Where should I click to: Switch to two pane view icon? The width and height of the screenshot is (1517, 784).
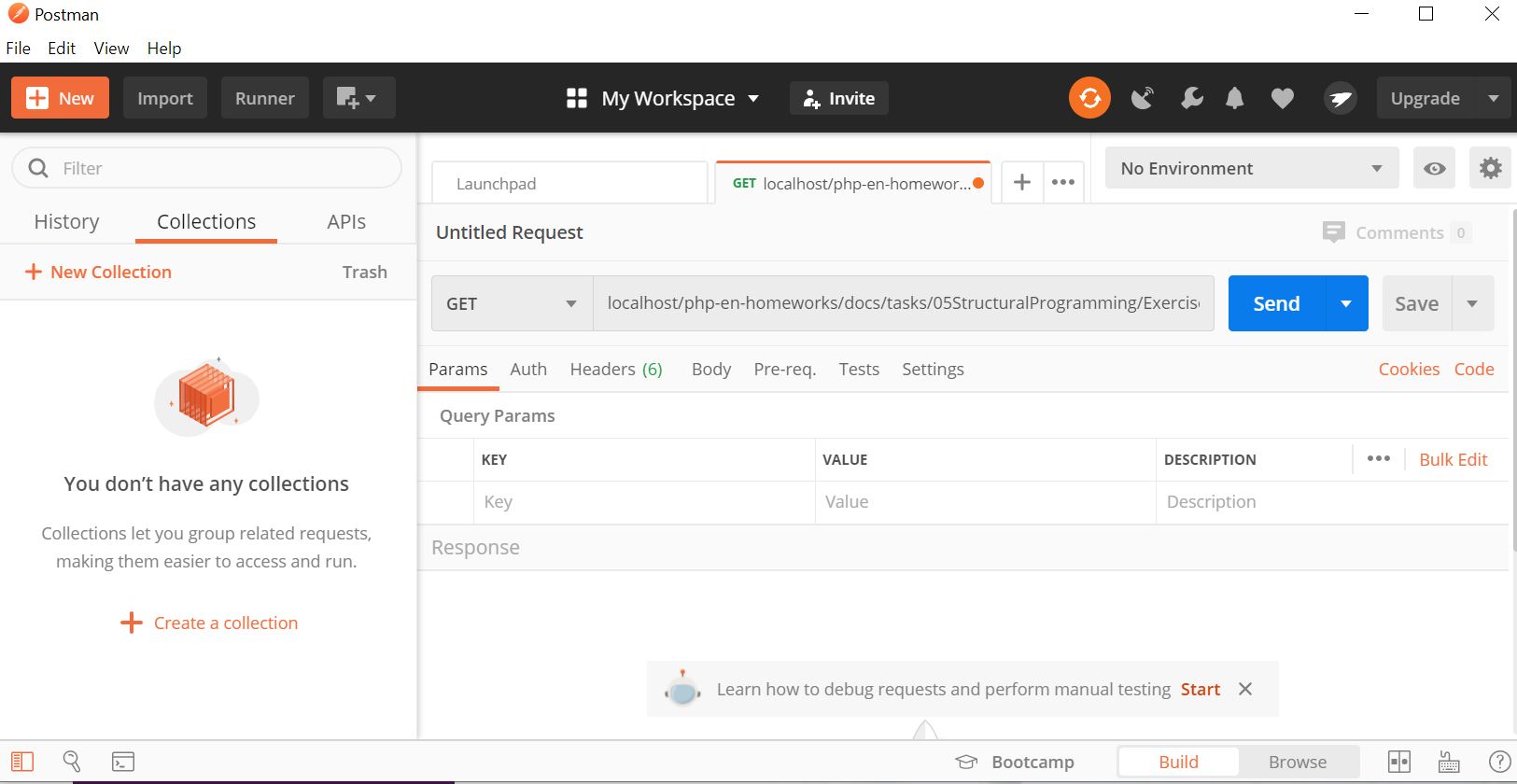1399,762
